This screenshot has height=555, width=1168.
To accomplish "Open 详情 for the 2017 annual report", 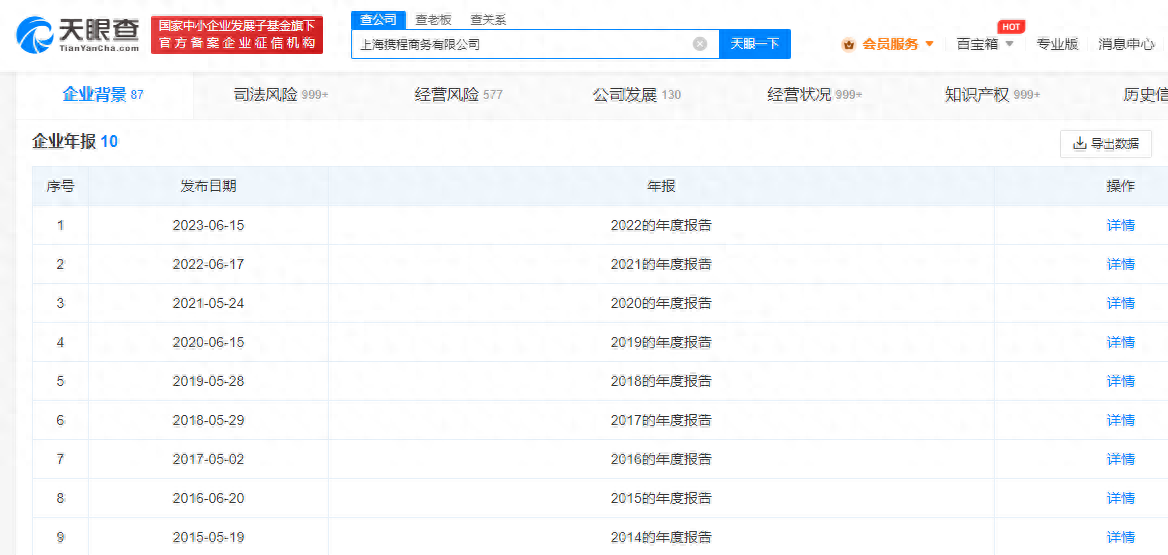I will (x=1120, y=420).
